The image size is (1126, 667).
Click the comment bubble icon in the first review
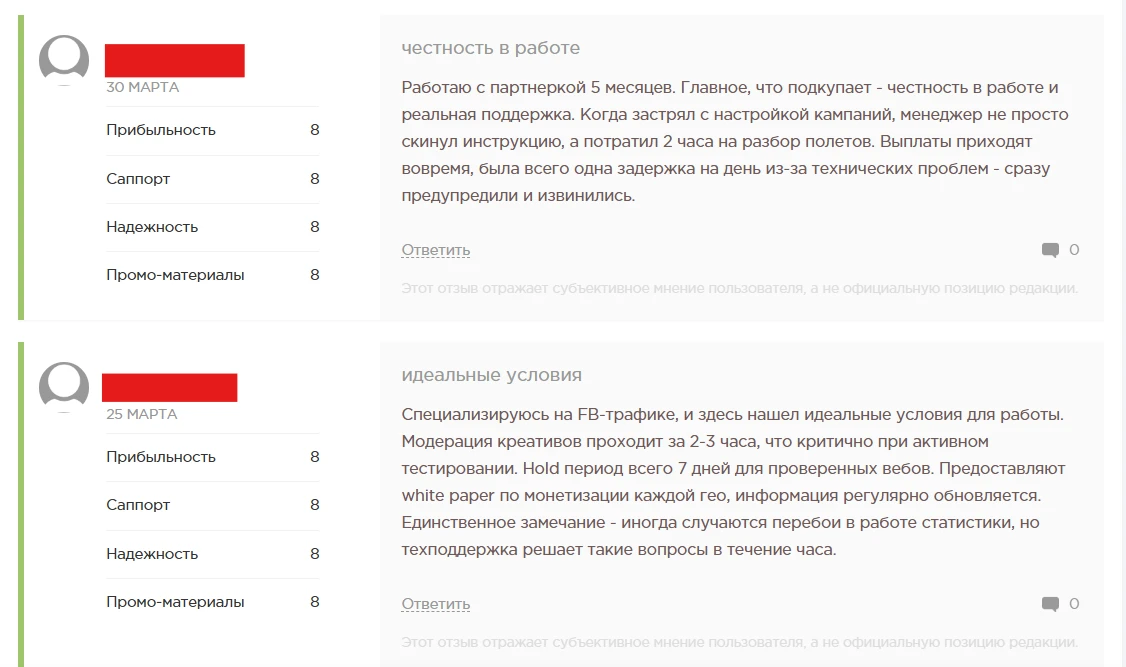1050,250
